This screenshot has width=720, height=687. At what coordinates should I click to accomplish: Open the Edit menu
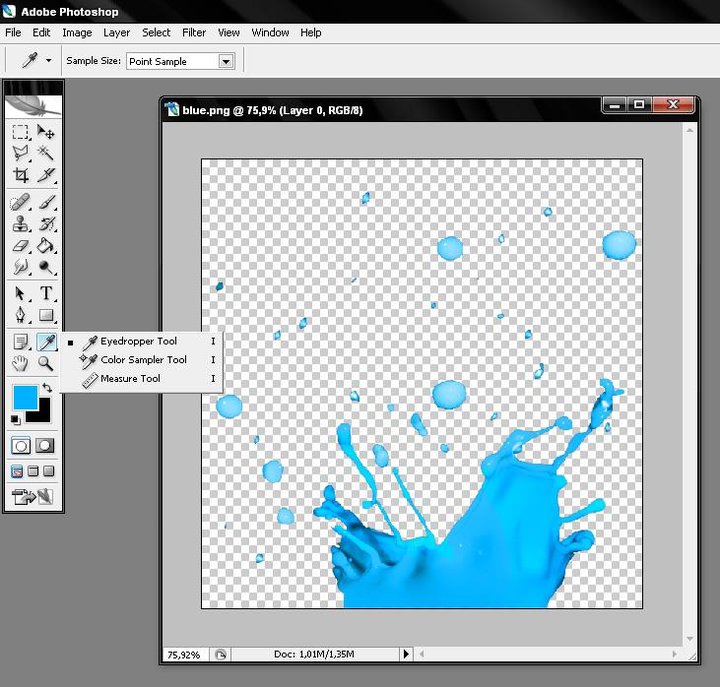(41, 33)
